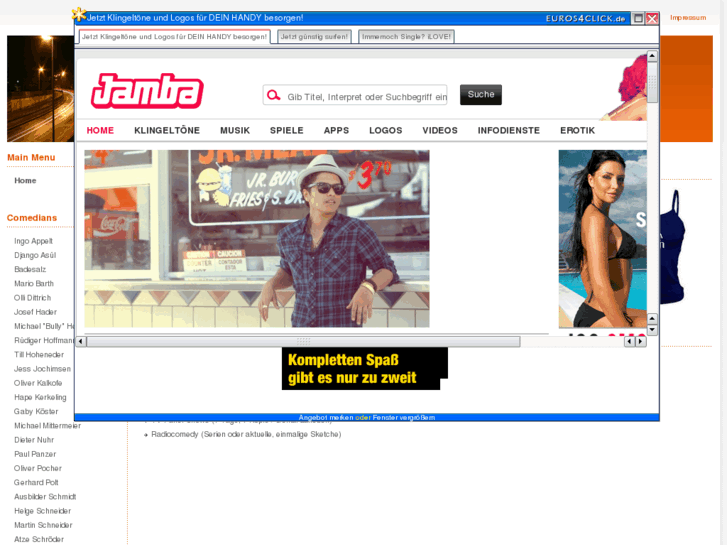Switch to the Jetzt günstig surfen tab
Image resolution: width=727 pixels, height=545 pixels.
point(314,37)
